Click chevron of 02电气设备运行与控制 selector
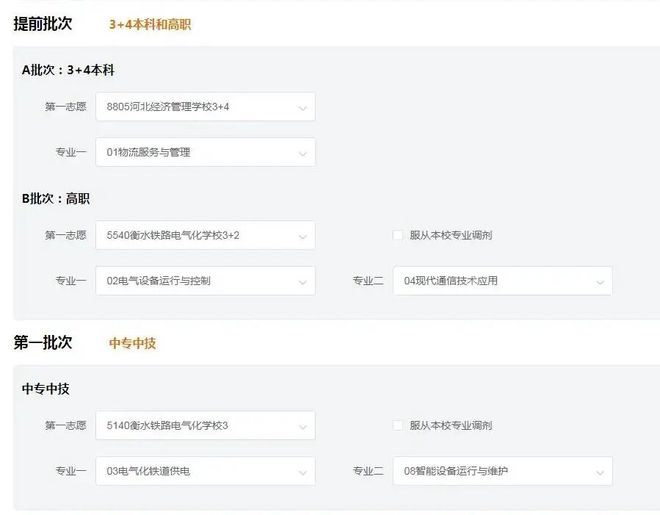 pyautogui.click(x=303, y=282)
